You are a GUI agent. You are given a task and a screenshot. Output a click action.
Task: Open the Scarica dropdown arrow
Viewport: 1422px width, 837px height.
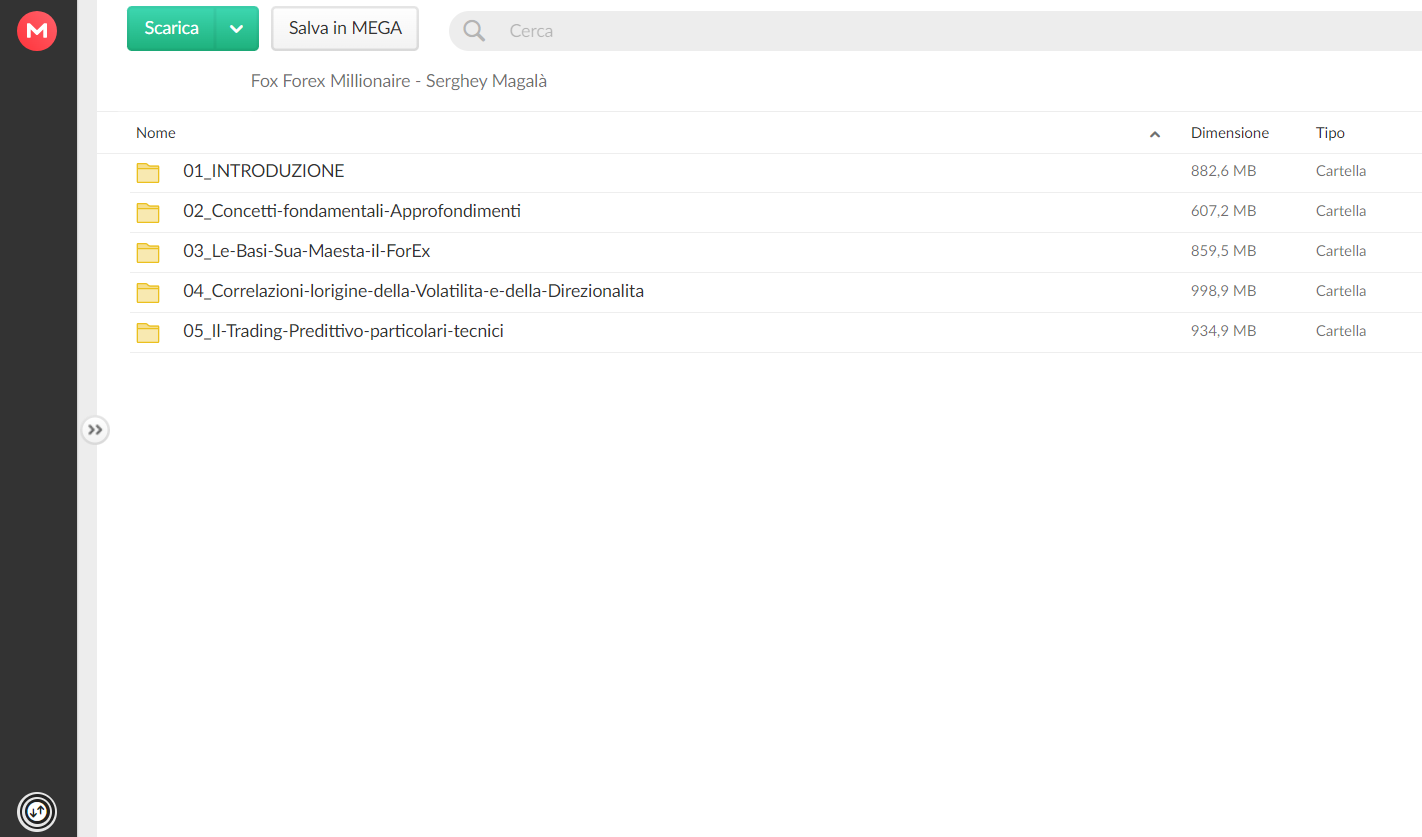point(237,28)
